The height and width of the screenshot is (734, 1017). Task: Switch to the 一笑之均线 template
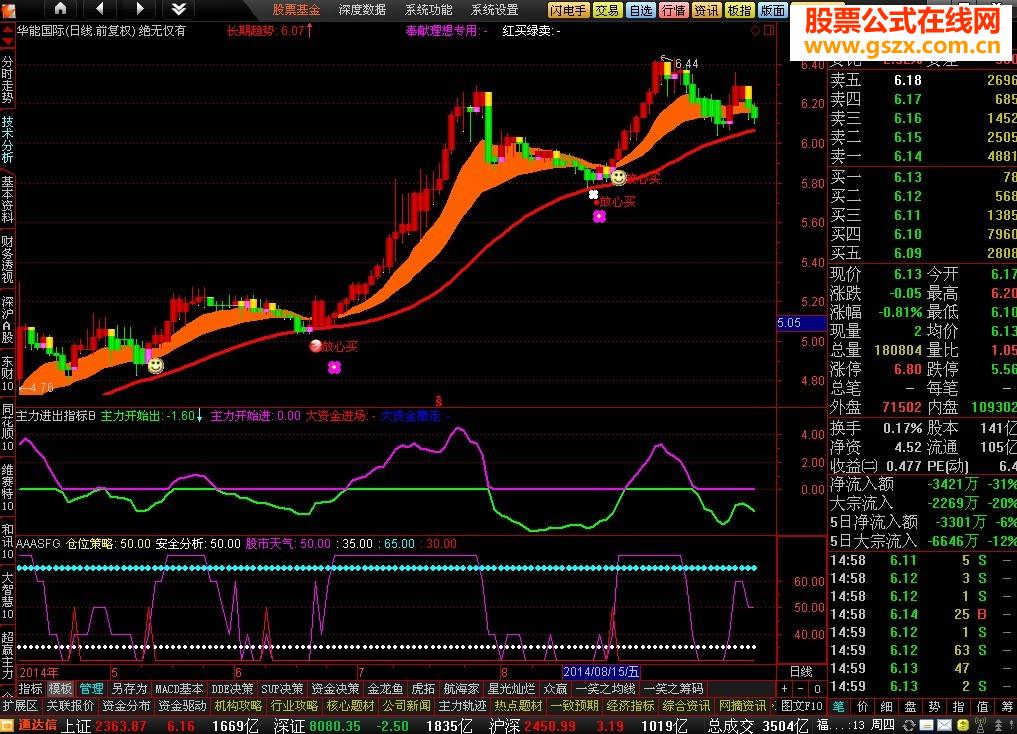(606, 689)
